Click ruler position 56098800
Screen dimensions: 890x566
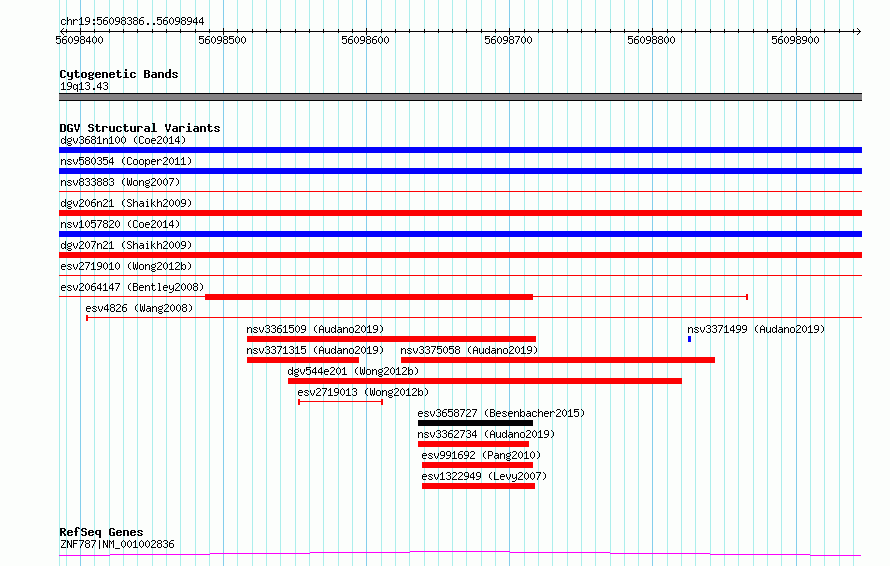(652, 40)
